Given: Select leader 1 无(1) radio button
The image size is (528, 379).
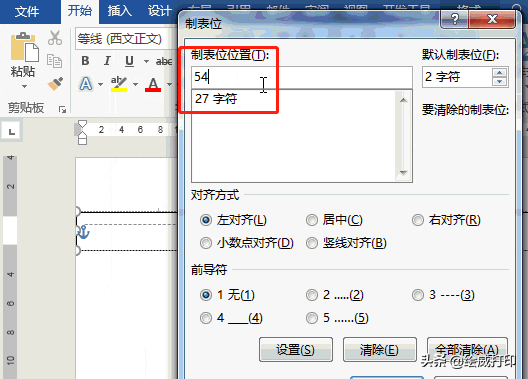Looking at the screenshot, I should [x=206, y=295].
